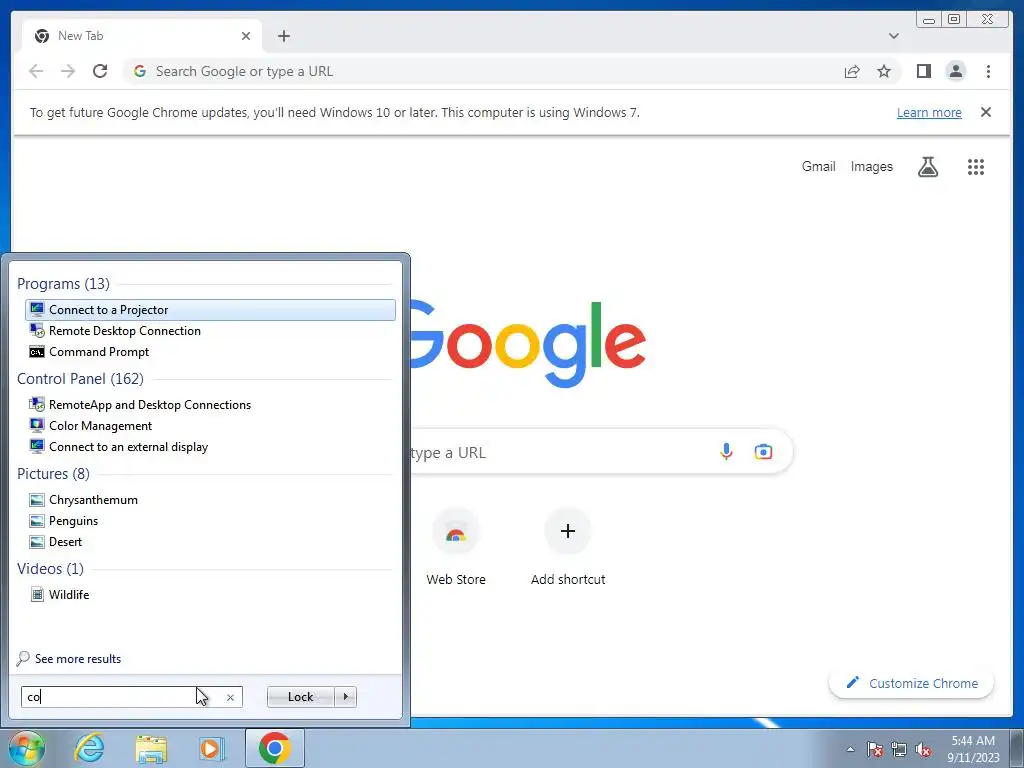Click Chrome icon on the taskbar

coord(274,748)
